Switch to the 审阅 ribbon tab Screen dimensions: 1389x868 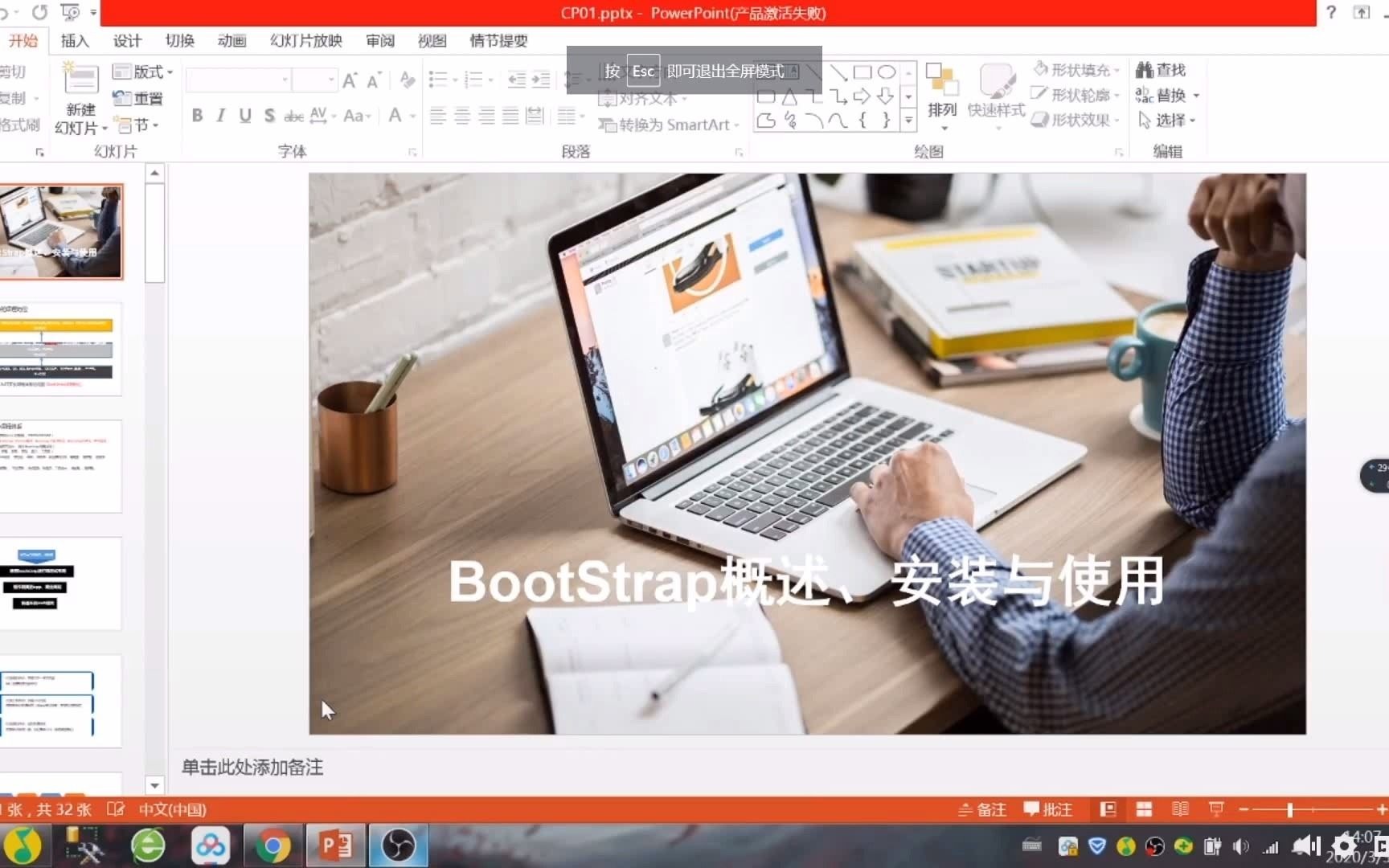379,40
